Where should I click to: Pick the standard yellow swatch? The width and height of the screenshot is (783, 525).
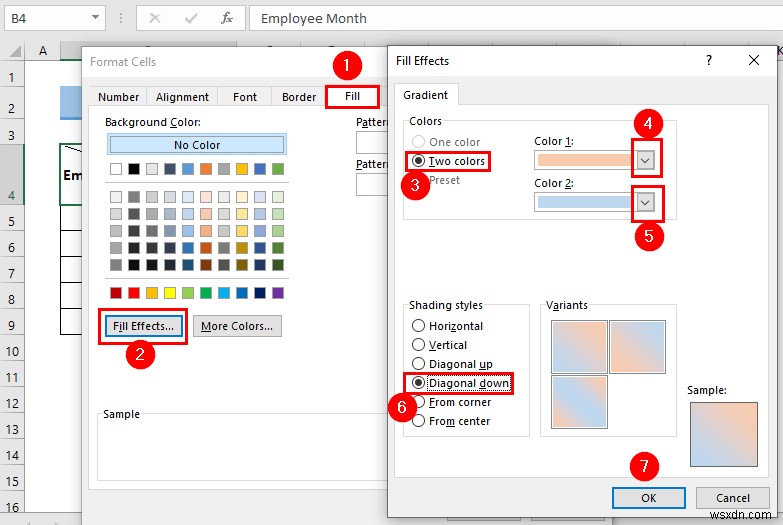tap(170, 293)
